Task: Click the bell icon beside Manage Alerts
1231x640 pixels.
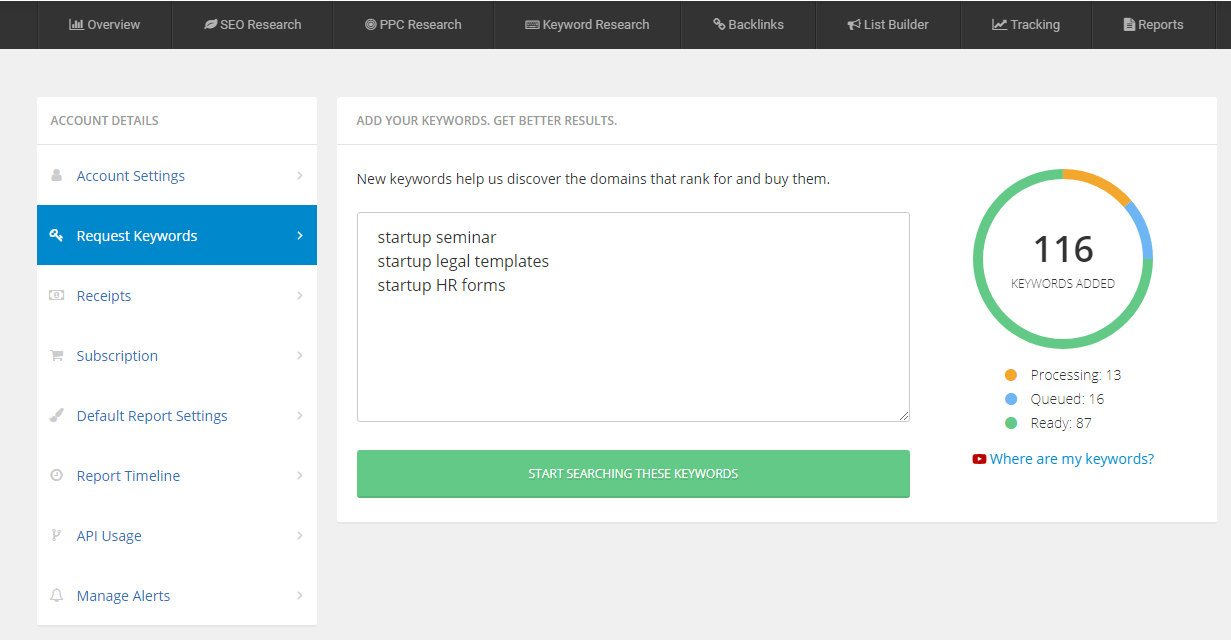Action: point(56,595)
